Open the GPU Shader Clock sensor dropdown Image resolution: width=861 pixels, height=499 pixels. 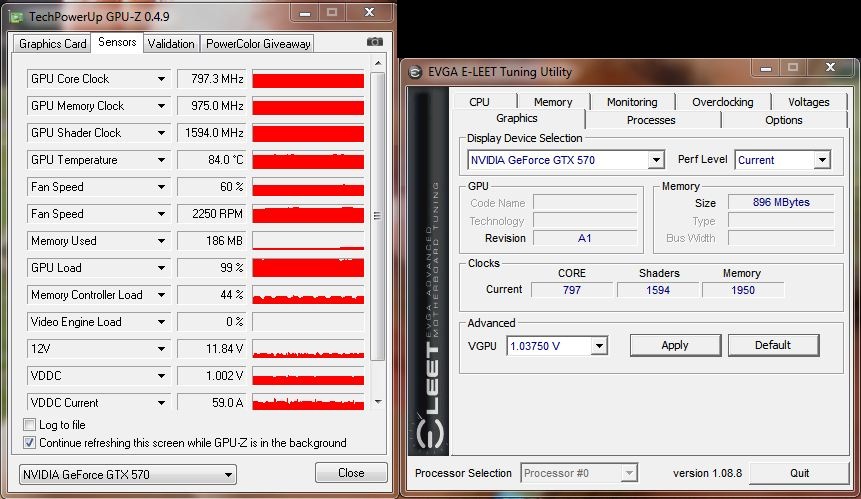pos(161,132)
